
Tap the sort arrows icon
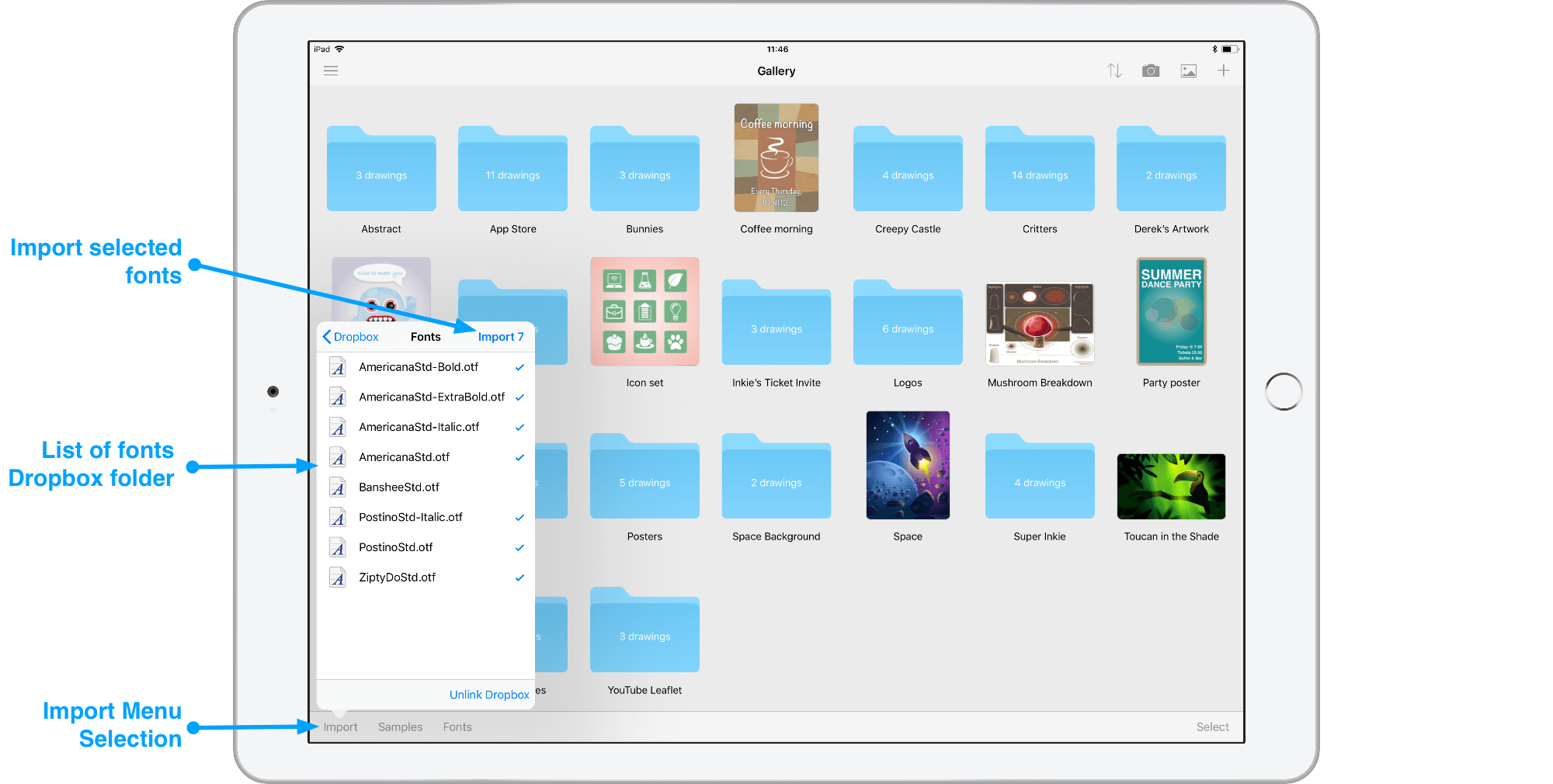click(x=1114, y=71)
